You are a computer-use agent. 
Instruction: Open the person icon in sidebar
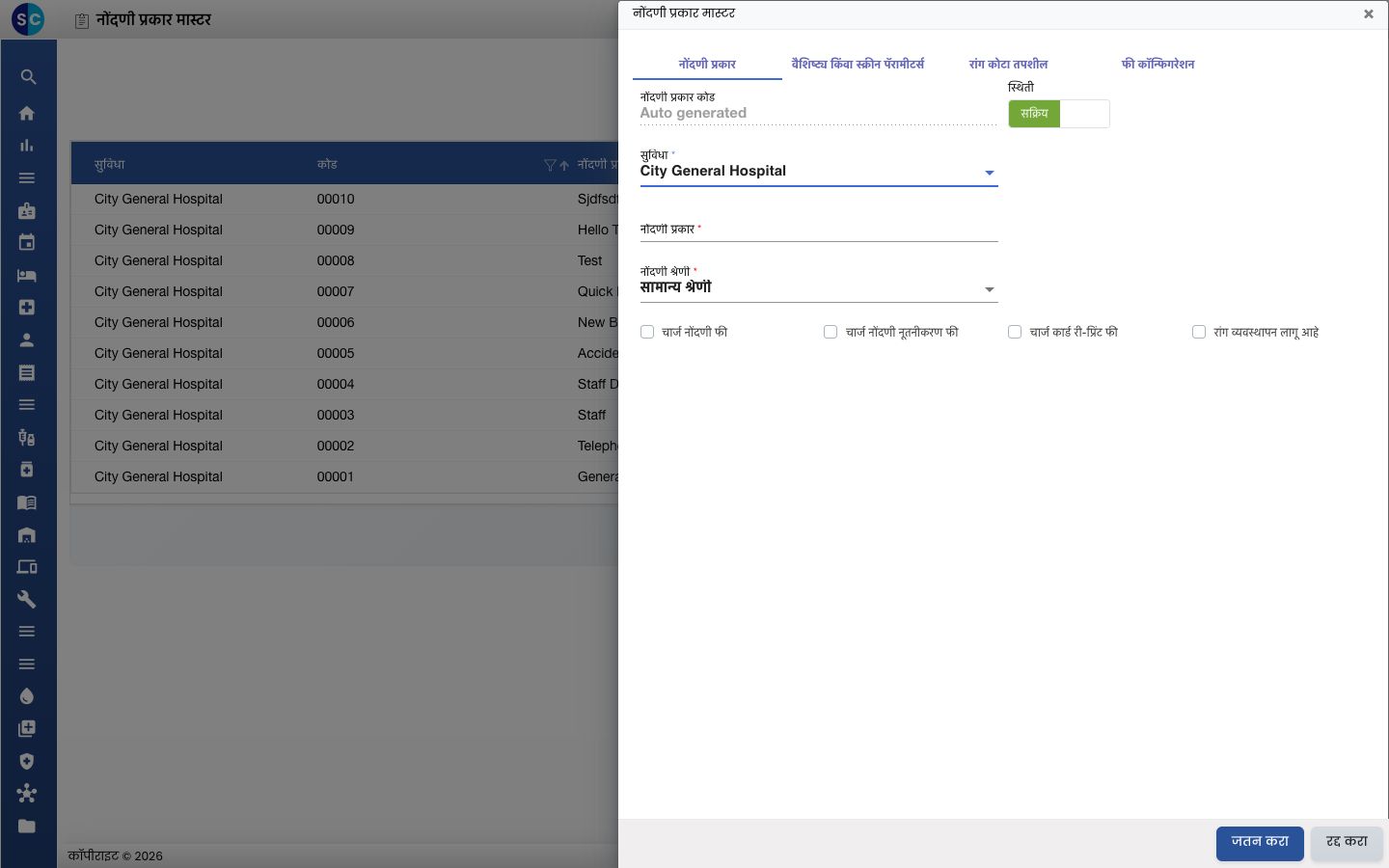[27, 339]
